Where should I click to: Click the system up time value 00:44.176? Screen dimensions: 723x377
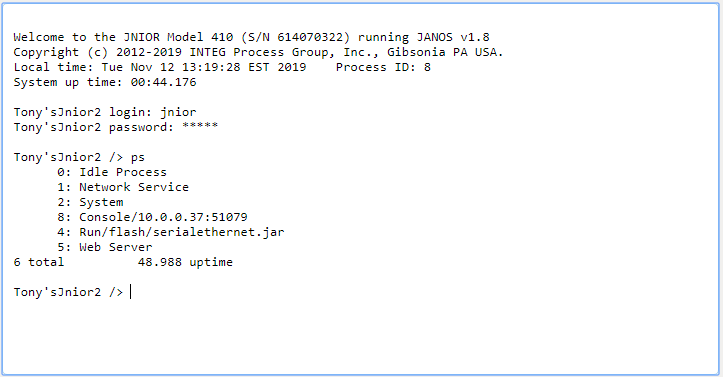[x=163, y=82]
